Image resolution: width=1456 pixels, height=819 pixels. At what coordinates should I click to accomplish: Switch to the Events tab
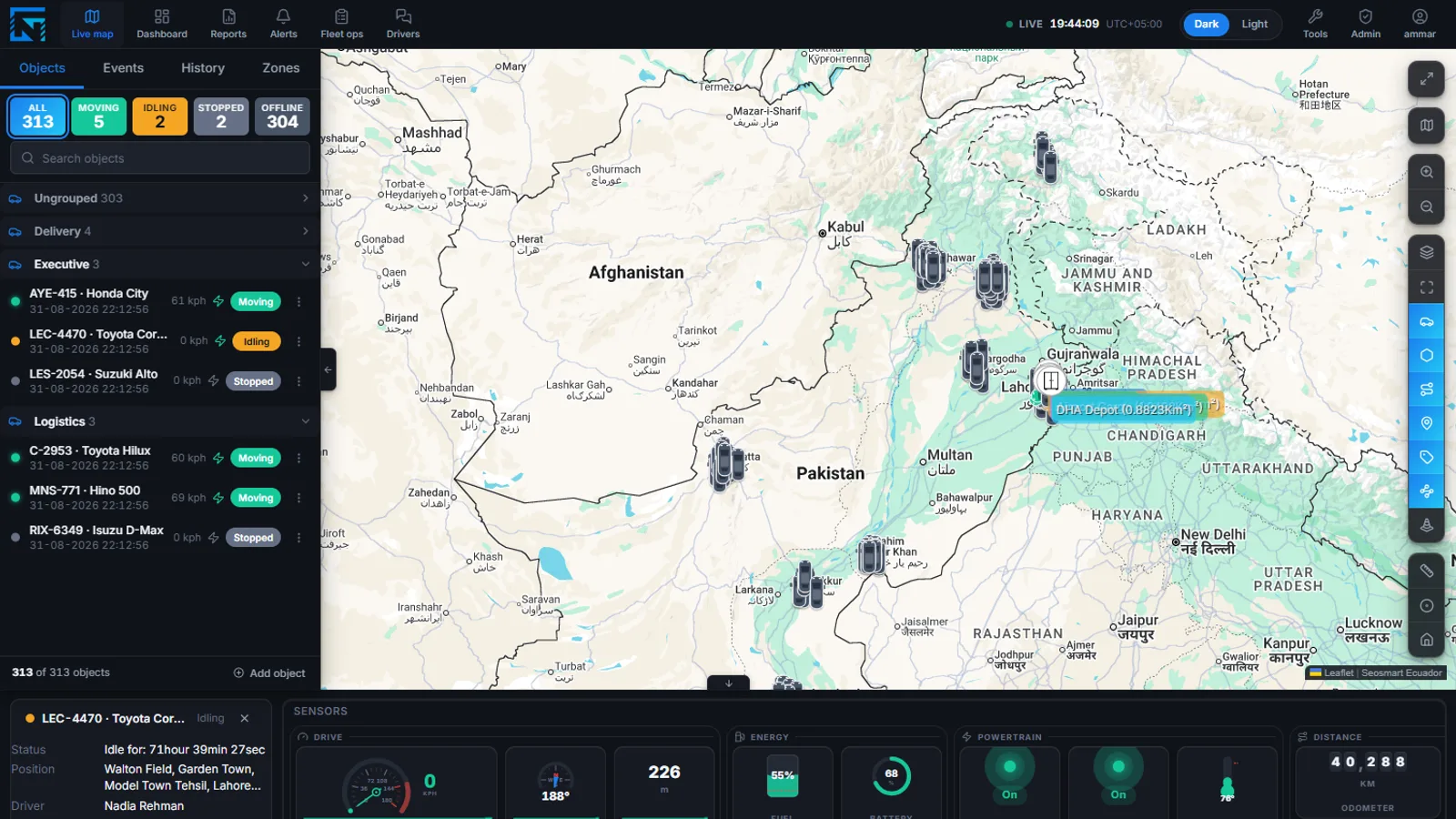tap(123, 68)
